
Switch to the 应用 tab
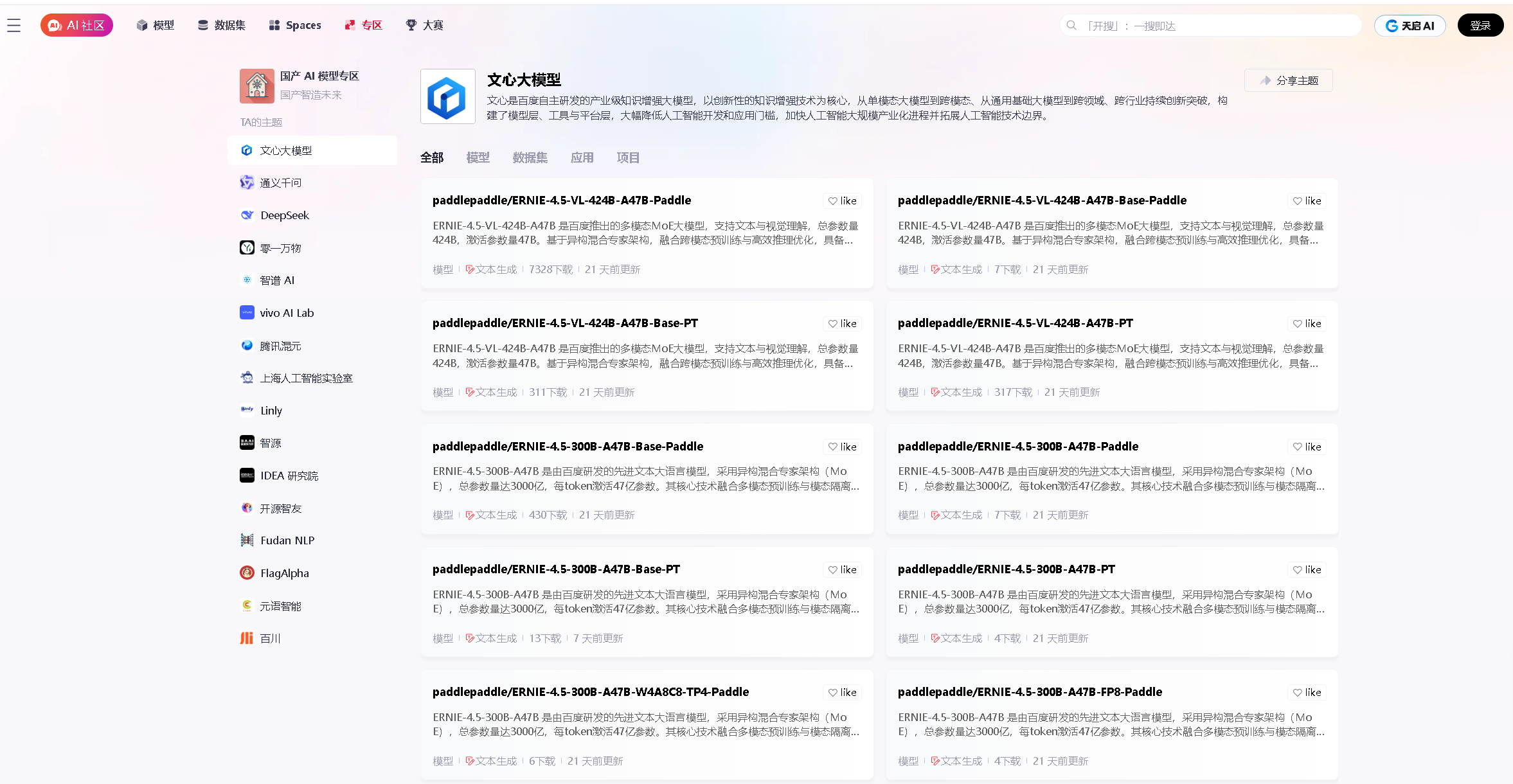[582, 157]
